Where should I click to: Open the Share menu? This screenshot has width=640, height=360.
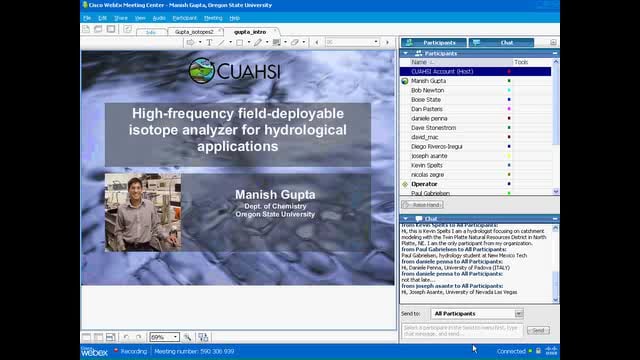[121, 18]
